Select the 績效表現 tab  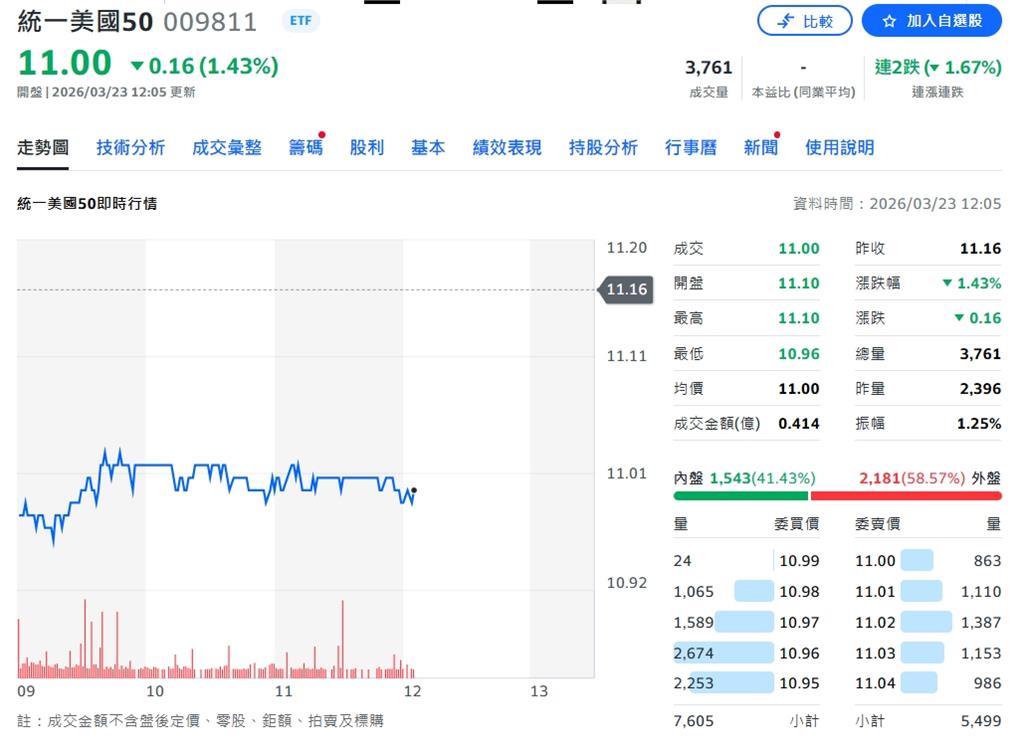pos(506,146)
